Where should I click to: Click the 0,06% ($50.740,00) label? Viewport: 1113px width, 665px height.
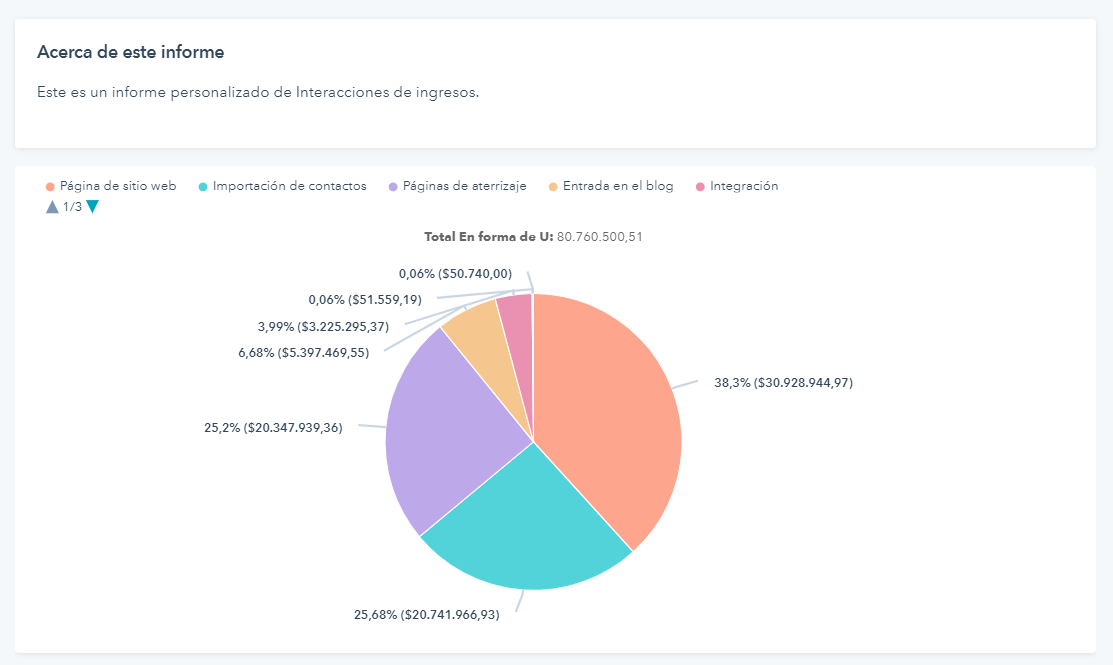click(455, 273)
